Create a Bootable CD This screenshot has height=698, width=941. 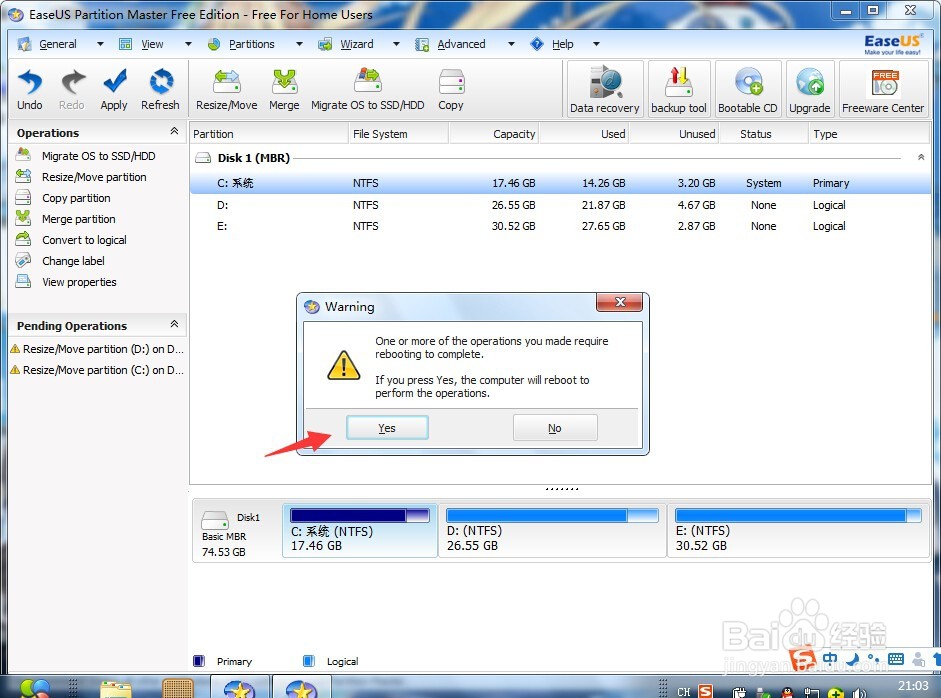[x=748, y=88]
